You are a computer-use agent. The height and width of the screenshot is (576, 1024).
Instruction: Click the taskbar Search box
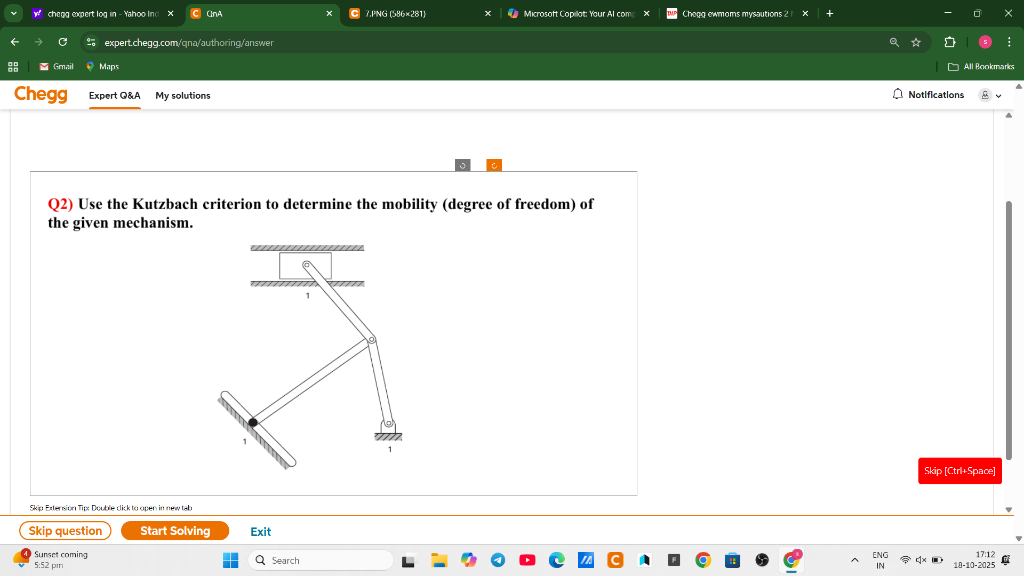pos(321,560)
